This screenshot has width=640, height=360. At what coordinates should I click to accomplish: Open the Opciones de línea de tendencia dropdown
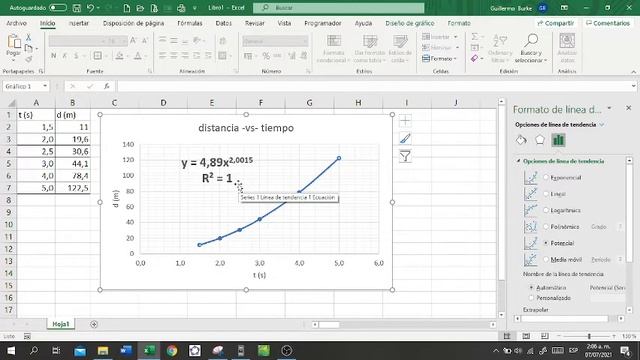tap(601, 125)
